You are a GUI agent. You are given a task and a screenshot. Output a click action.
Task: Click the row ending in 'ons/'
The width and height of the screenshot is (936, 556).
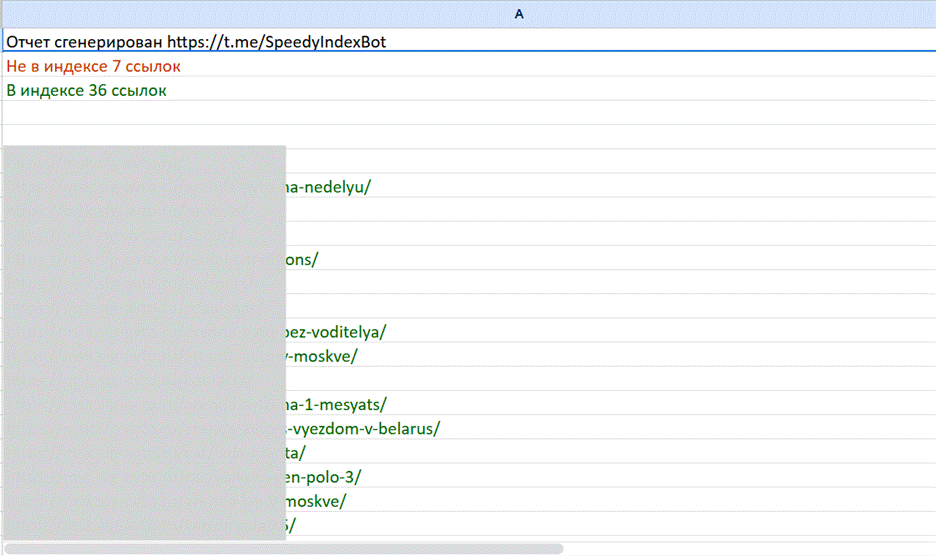point(469,259)
